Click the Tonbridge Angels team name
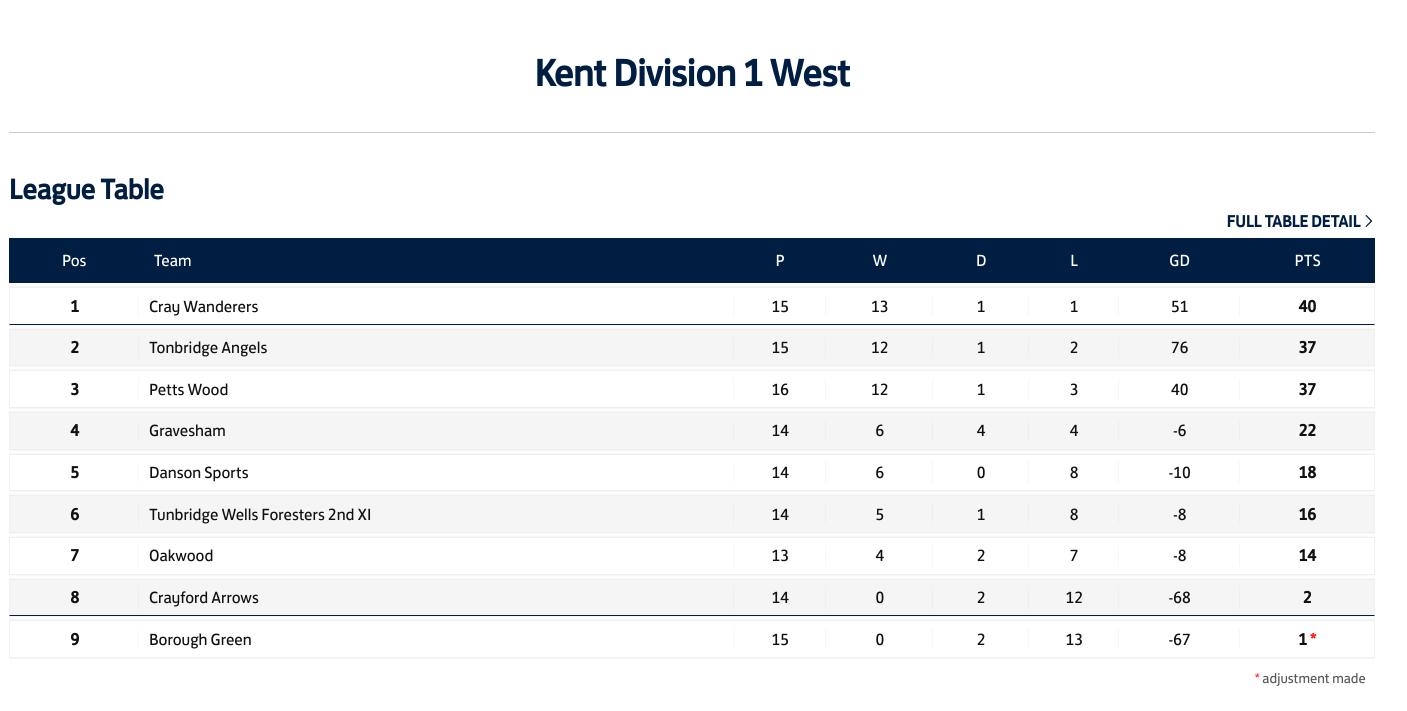Screen dimensions: 1407x711 point(208,348)
